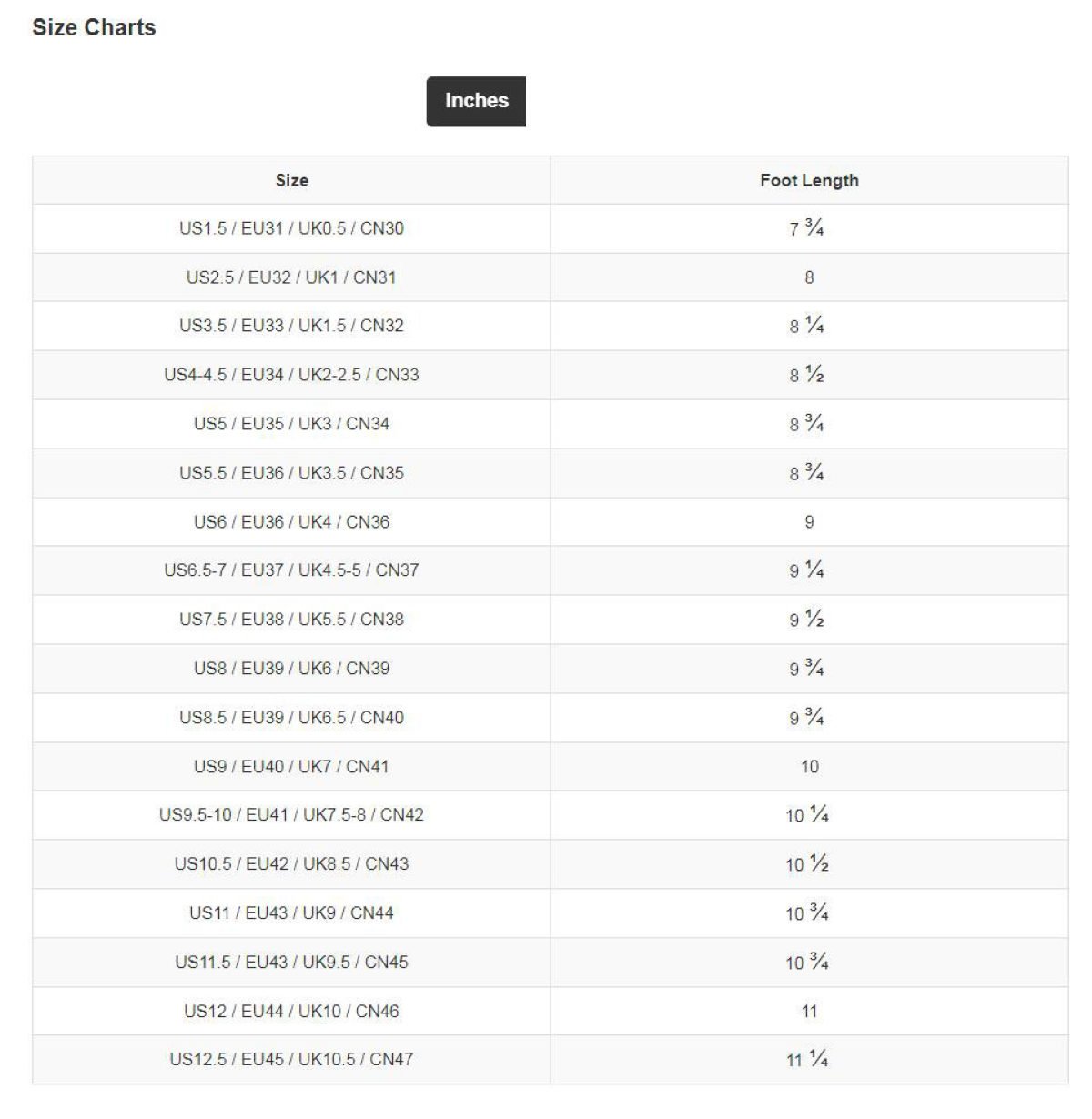Click the Size Charts heading

(94, 27)
